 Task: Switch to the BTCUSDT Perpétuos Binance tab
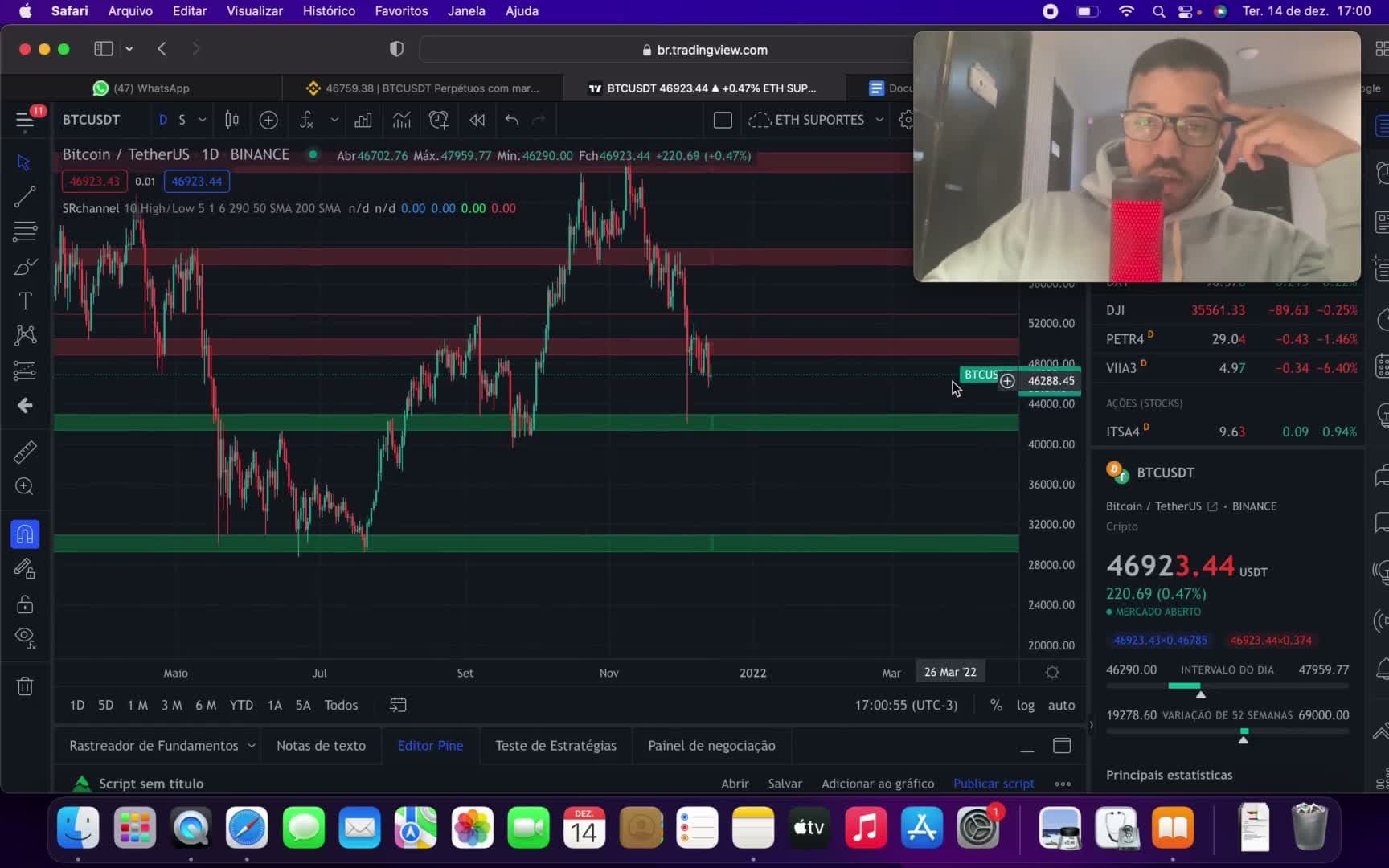pyautogui.click(x=423, y=88)
